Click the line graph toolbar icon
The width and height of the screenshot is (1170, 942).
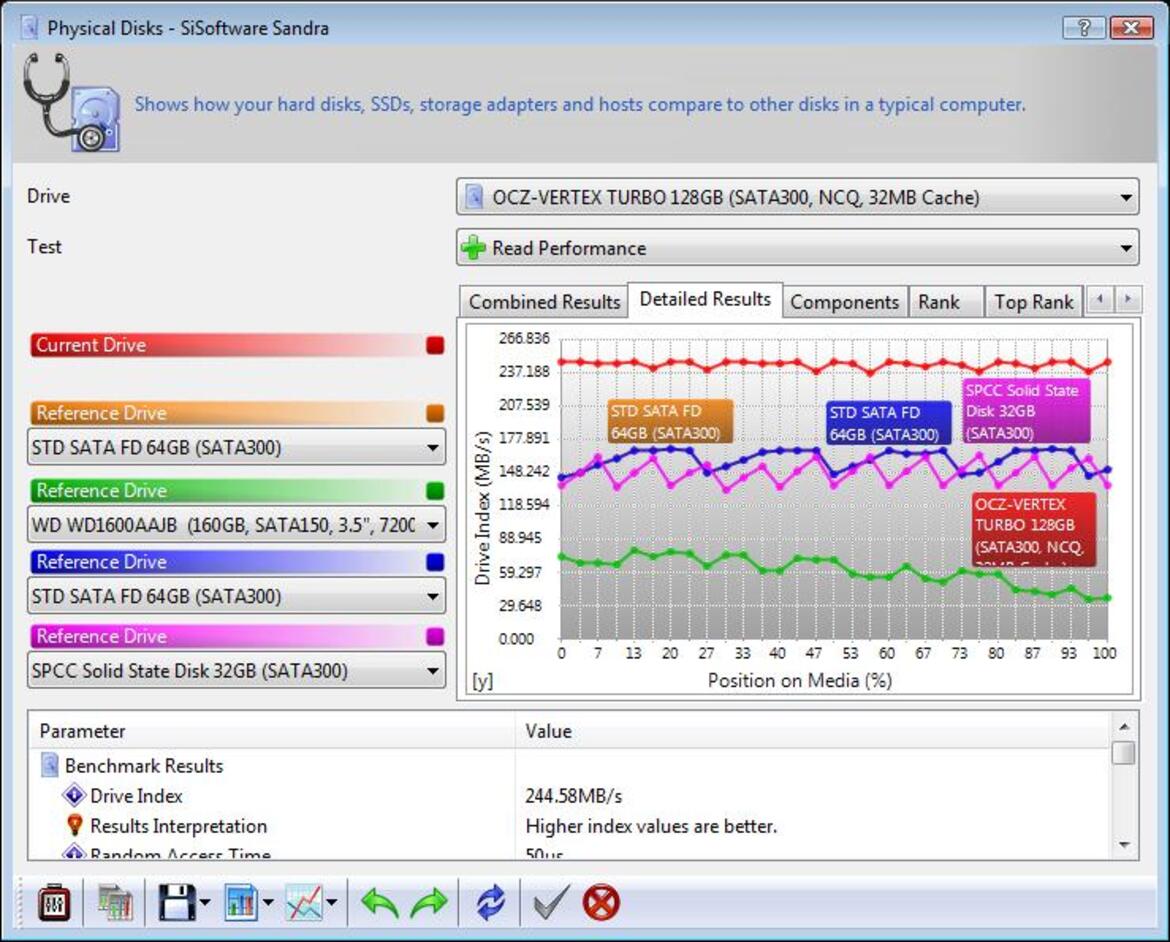(x=304, y=903)
